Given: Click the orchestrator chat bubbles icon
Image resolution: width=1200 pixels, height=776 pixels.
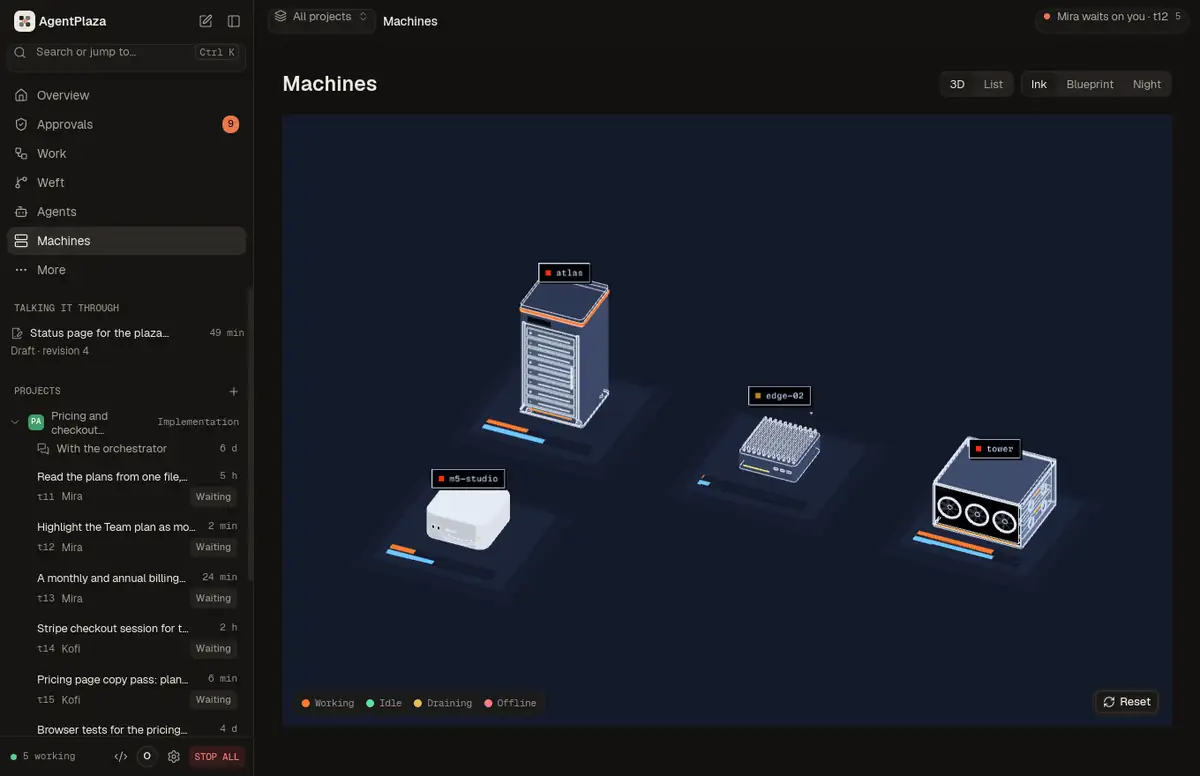Looking at the screenshot, I should [x=43, y=449].
